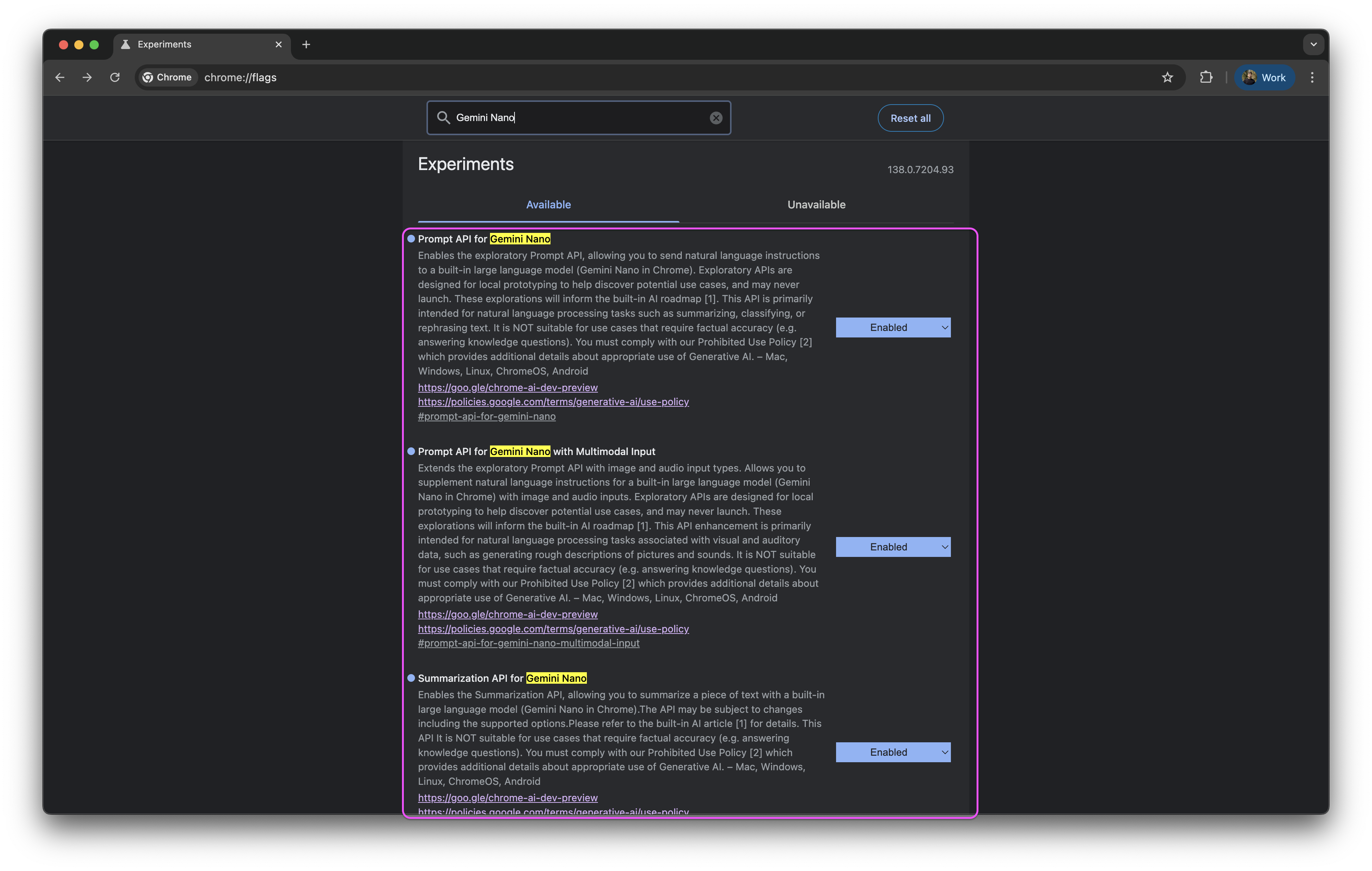Image resolution: width=1372 pixels, height=871 pixels.
Task: Click the forward navigation arrow
Action: 87,77
